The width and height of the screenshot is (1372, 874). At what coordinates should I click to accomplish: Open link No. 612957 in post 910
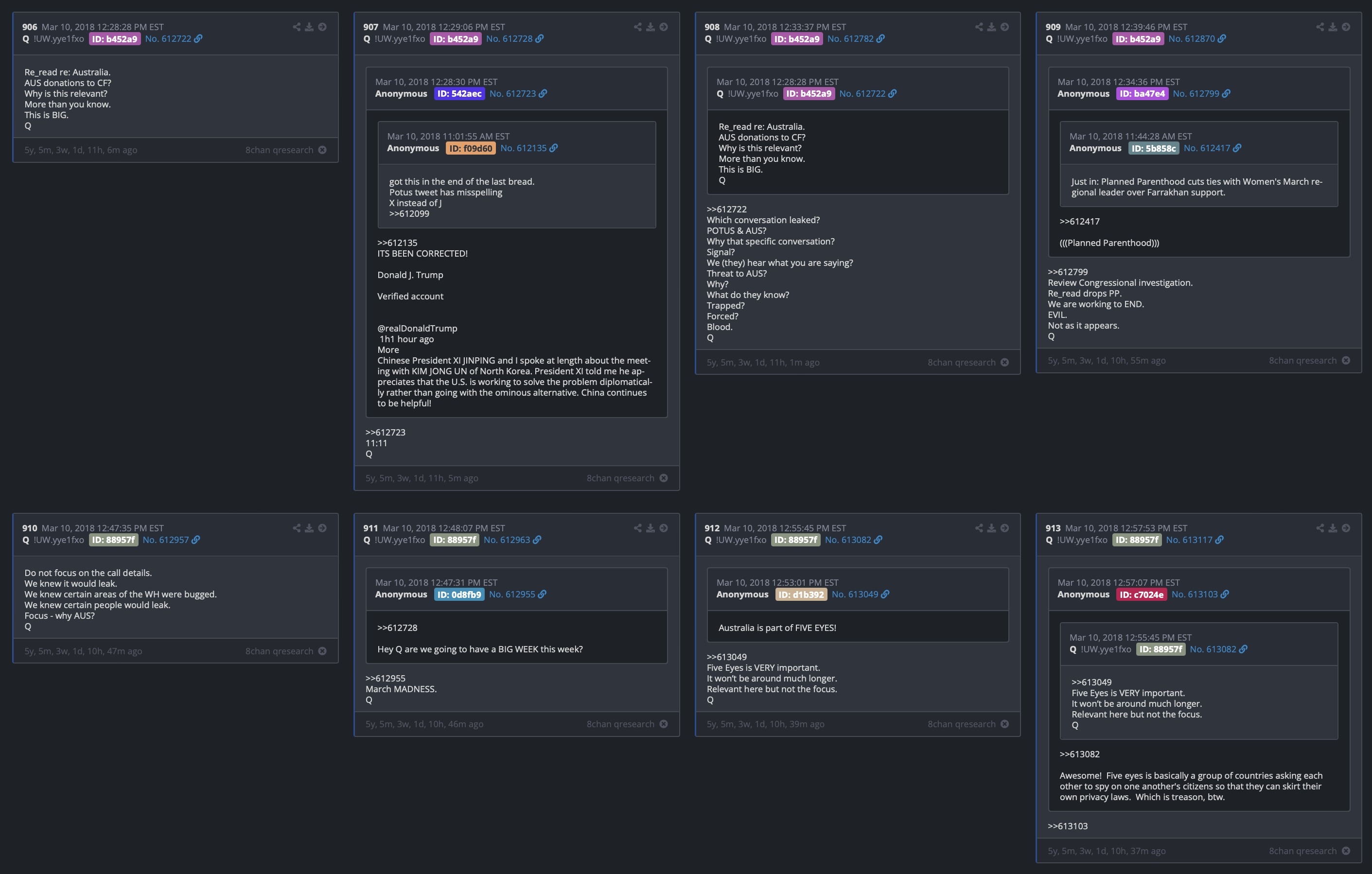[x=171, y=540]
